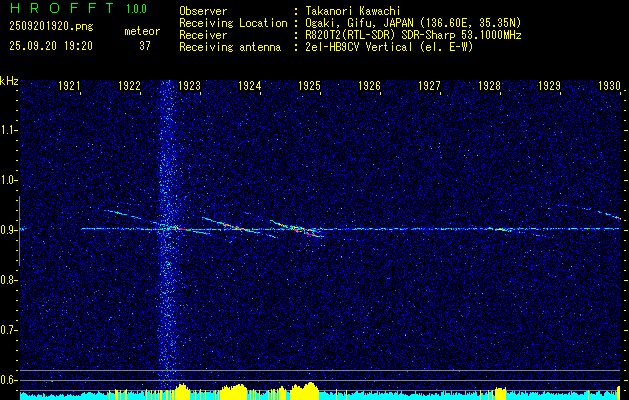Screen dimensions: 629x400
Task: Click time marker 1930
Action: pos(609,85)
